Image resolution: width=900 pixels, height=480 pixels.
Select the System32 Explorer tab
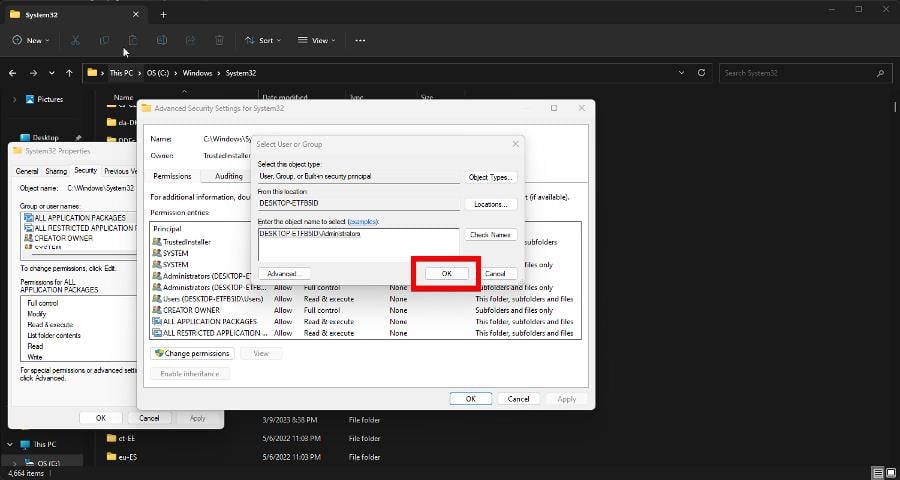pyautogui.click(x=75, y=15)
